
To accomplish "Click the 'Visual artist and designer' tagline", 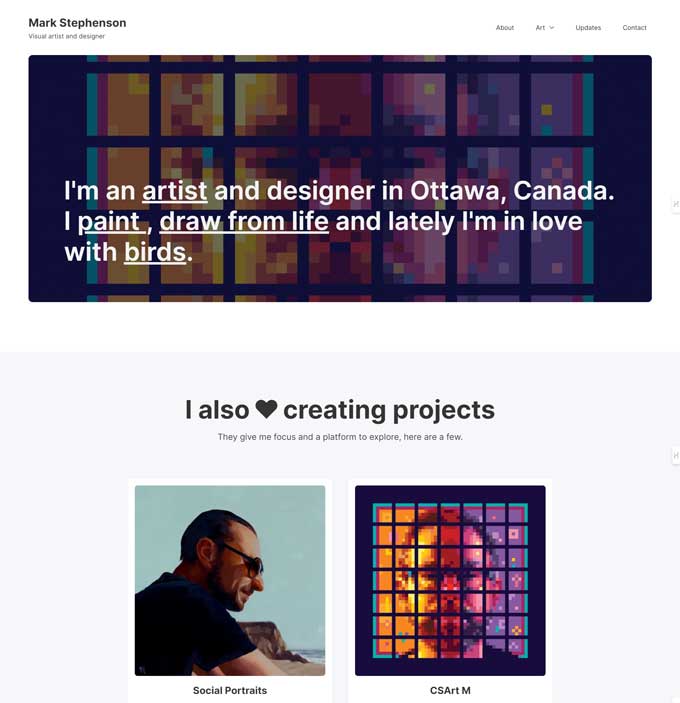I will pyautogui.click(x=67, y=37).
